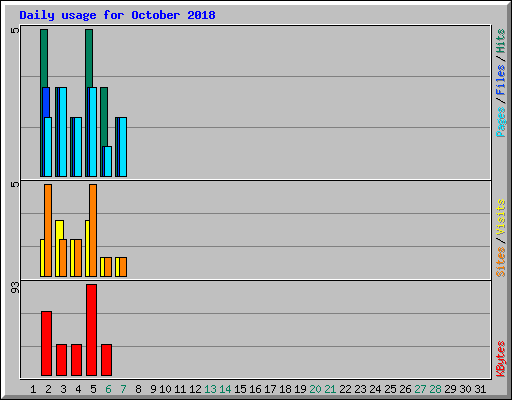Click the yellow Visits bar for day 3

tap(59, 230)
